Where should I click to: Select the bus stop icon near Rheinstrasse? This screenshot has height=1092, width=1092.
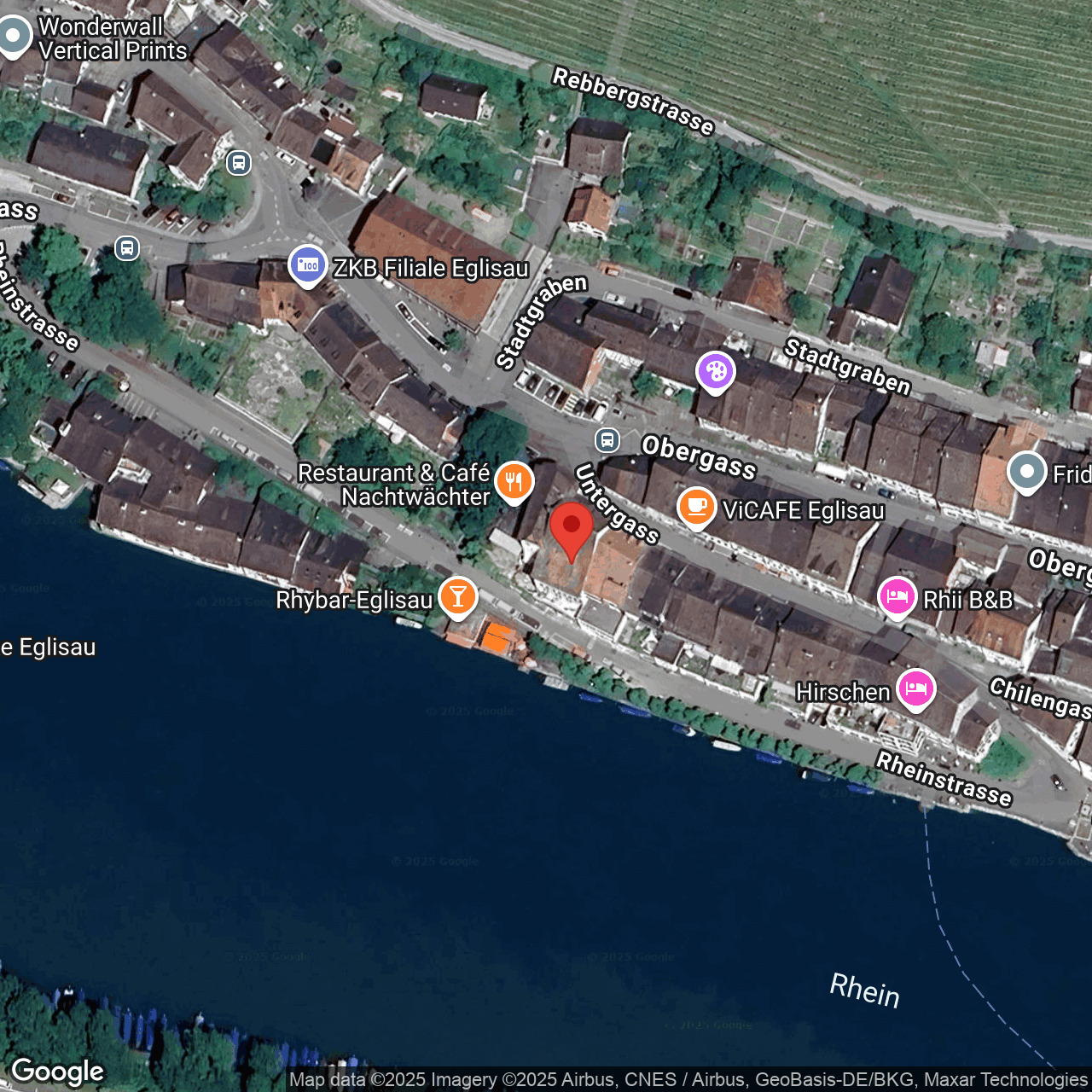[128, 249]
